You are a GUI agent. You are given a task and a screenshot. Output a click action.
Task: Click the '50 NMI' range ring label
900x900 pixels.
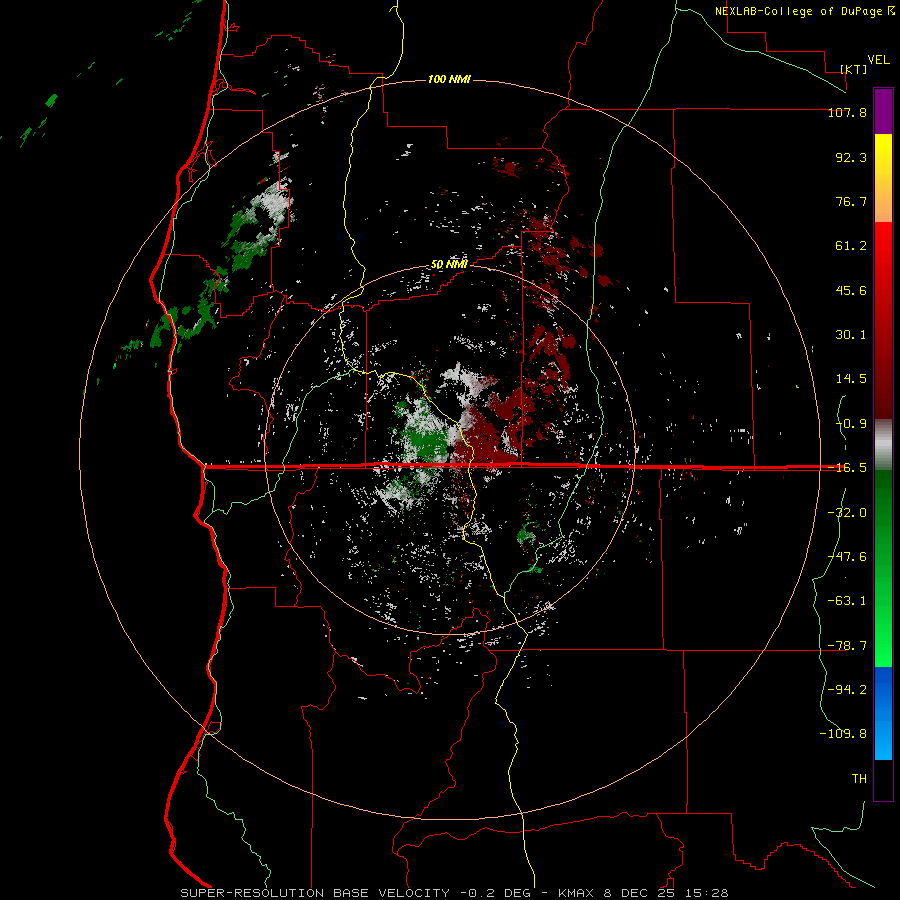(x=449, y=265)
